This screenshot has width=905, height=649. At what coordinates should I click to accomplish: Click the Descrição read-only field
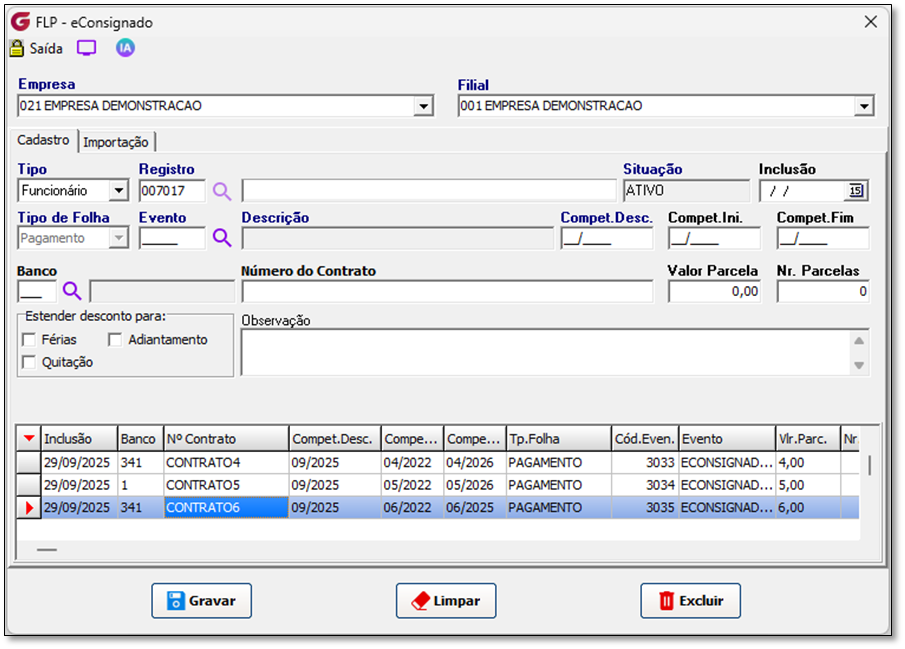[398, 238]
